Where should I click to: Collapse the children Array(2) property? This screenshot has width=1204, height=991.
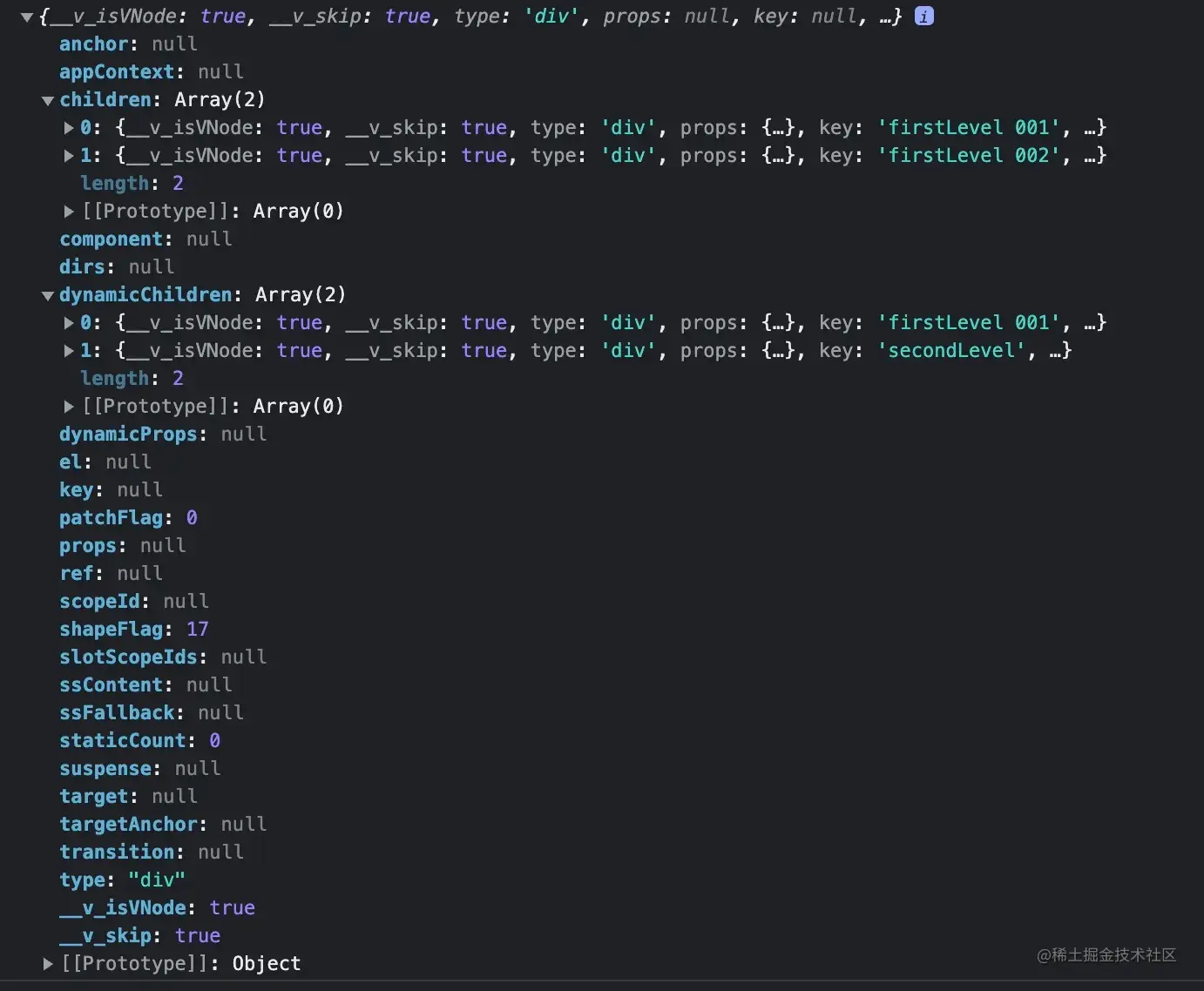(48, 100)
